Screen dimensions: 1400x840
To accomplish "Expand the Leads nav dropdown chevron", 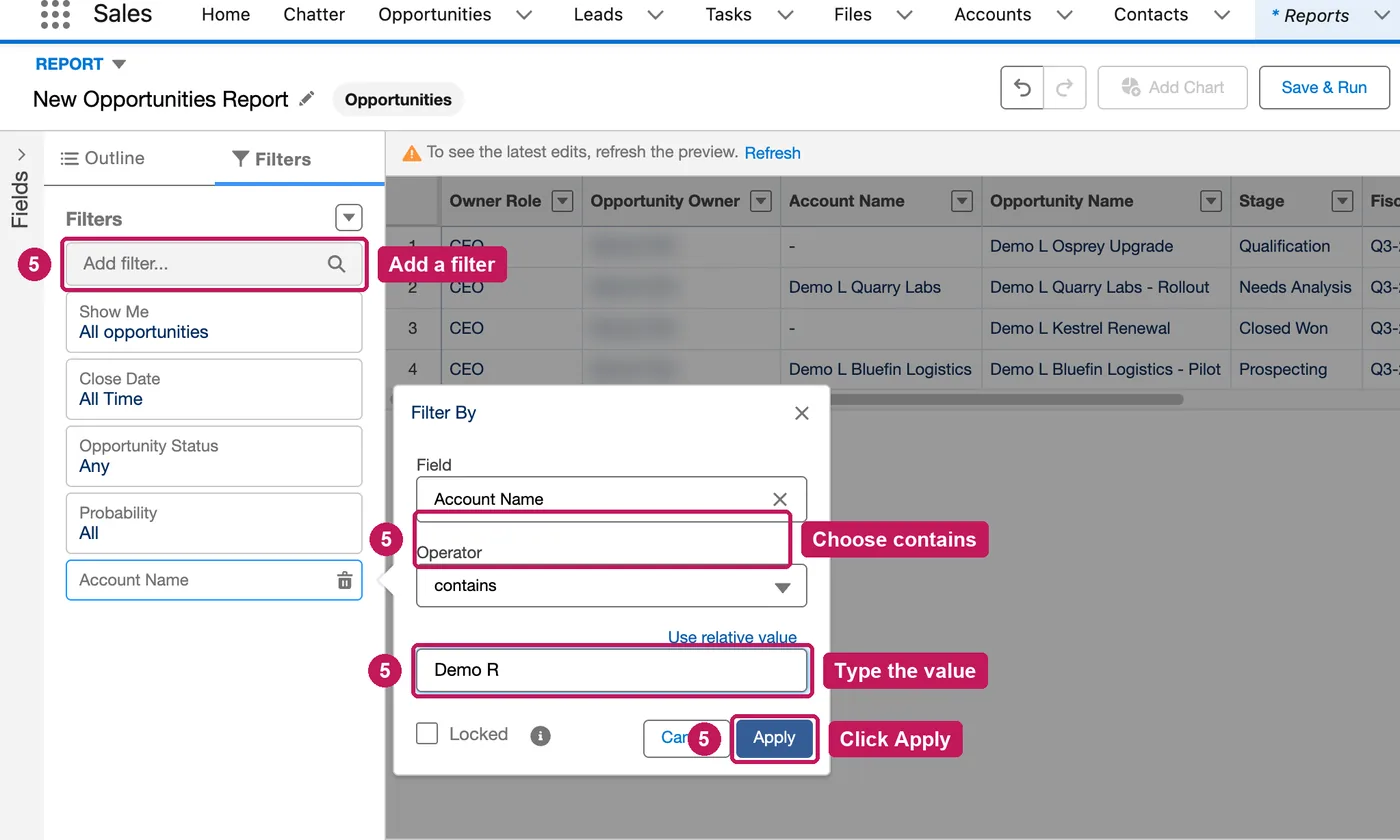I will [655, 15].
